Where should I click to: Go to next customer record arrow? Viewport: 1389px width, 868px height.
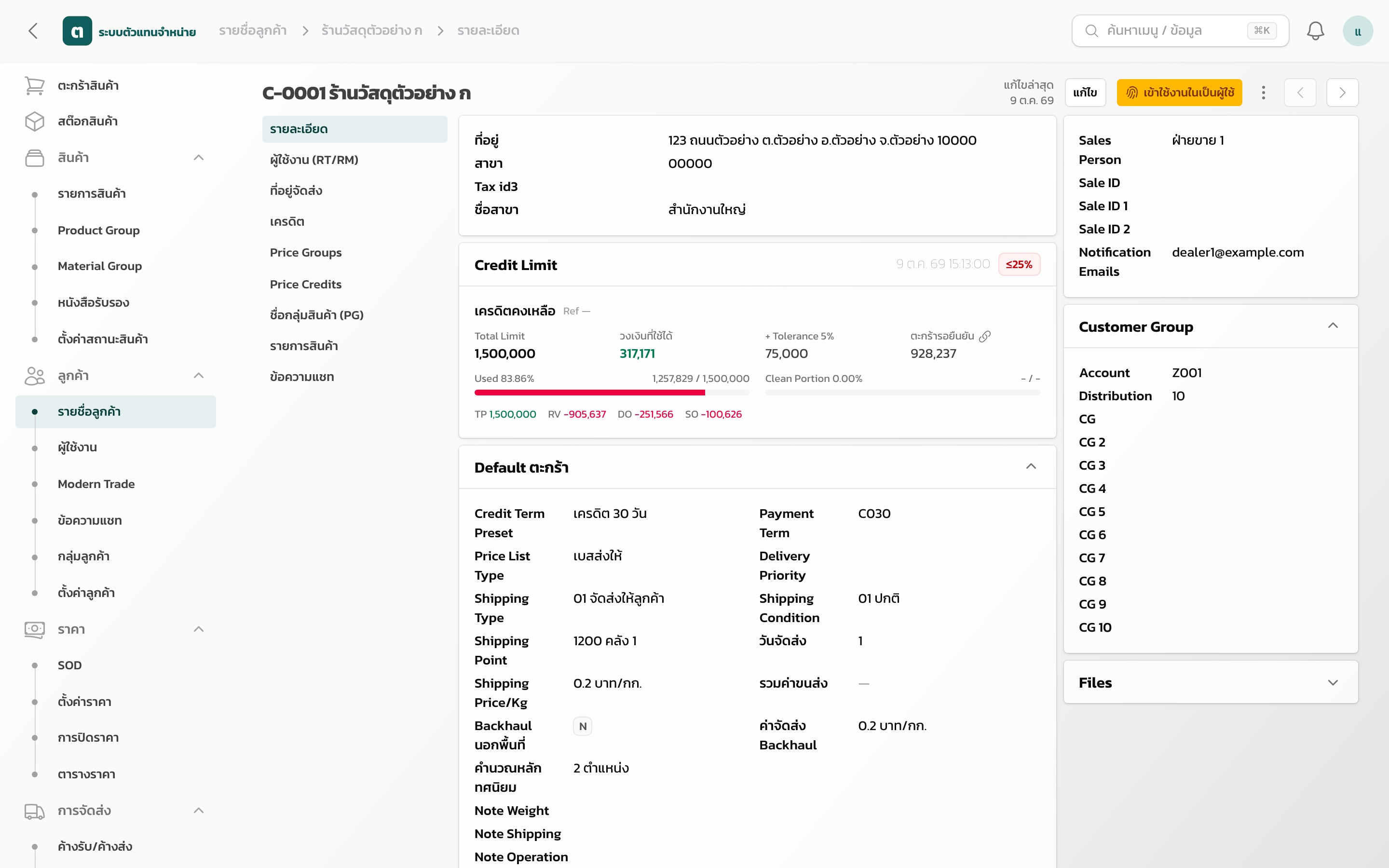coord(1342,93)
